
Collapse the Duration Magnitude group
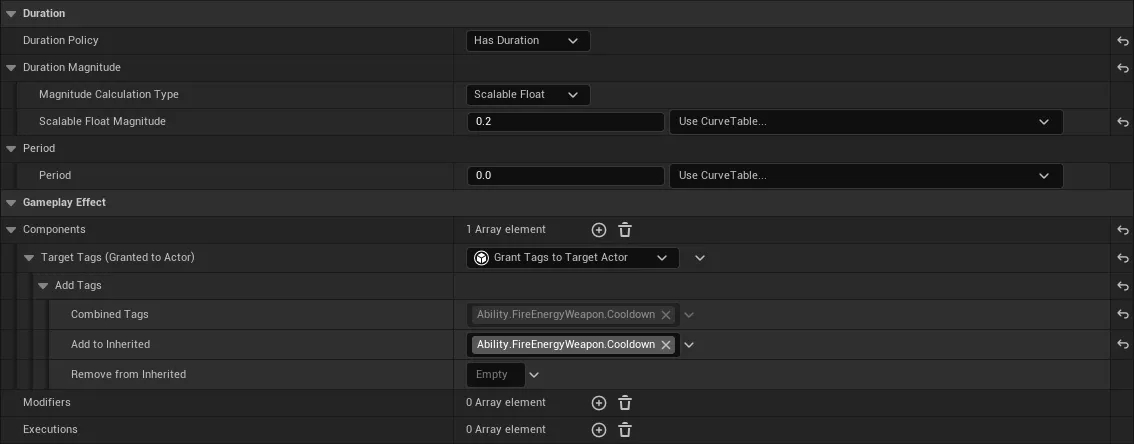[x=11, y=68]
